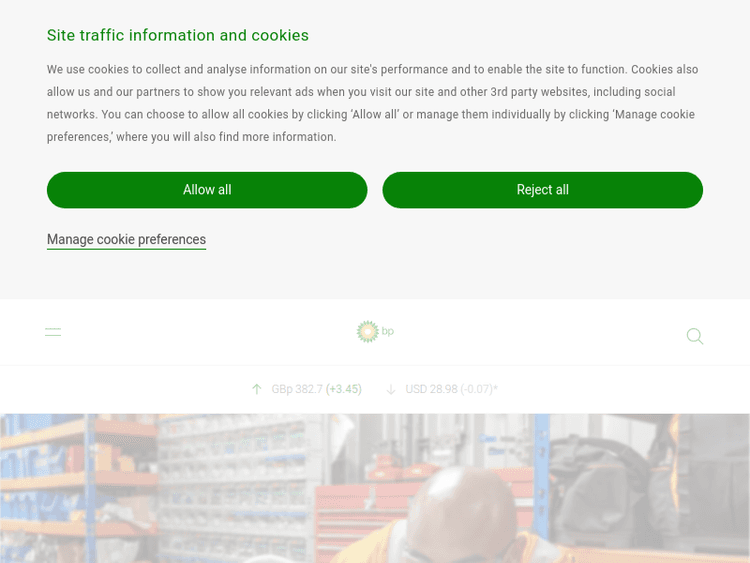Click the asterisk after the USD price
This screenshot has height=563, width=750.
[x=495, y=389]
